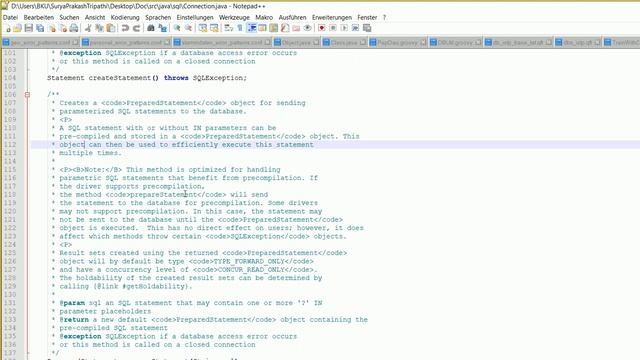
Task: Open the Replace dialog icon
Action: click(162, 28)
